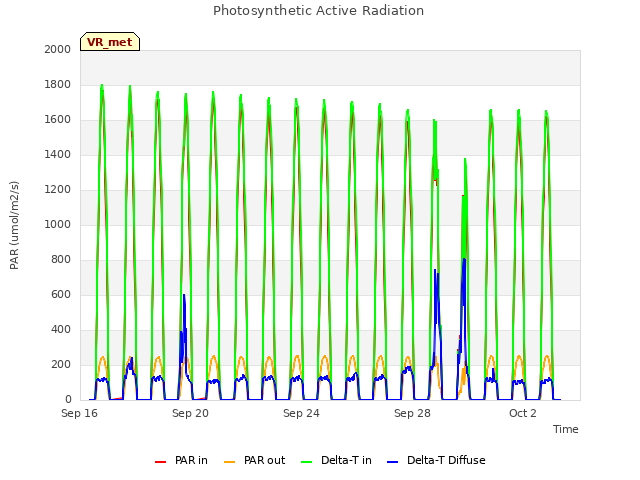640x480 pixels.
Task: Click the PAR (umol/m2/s) y-axis label
Action: [x=14, y=225]
